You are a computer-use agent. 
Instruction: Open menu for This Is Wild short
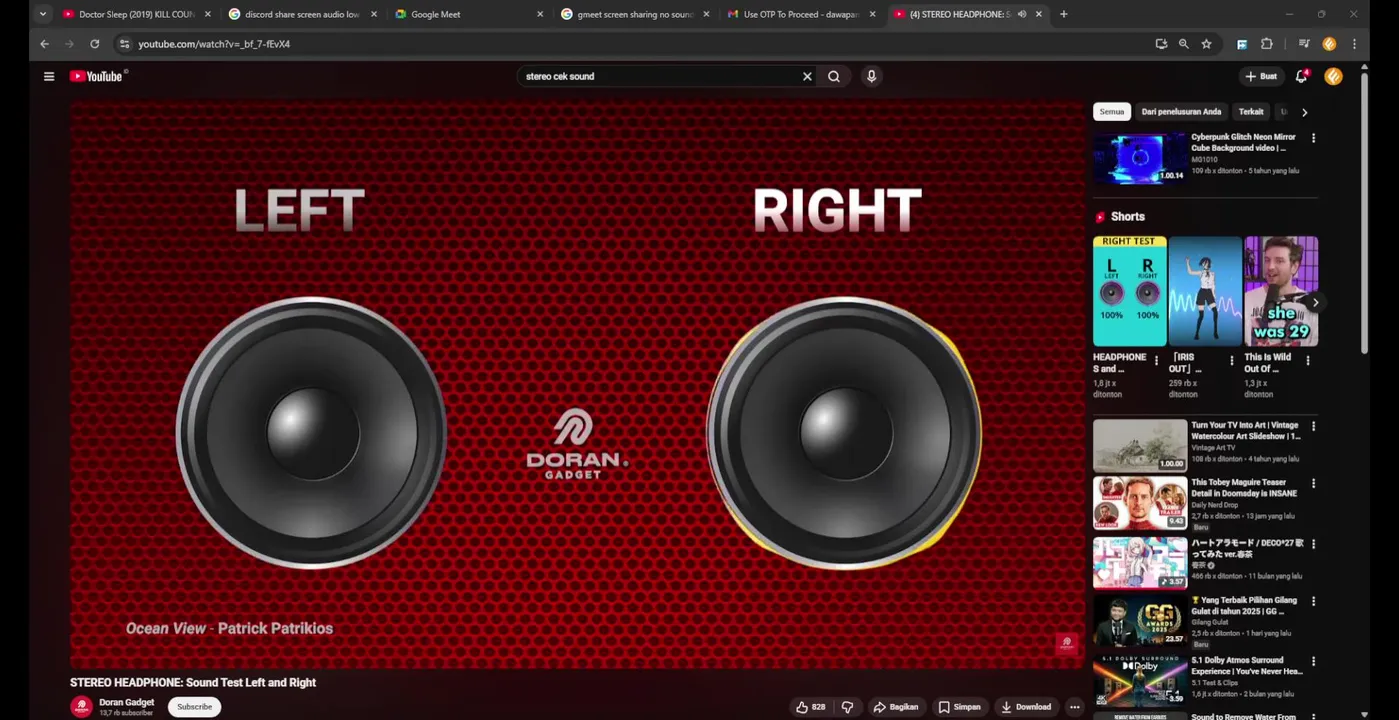pyautogui.click(x=1307, y=361)
